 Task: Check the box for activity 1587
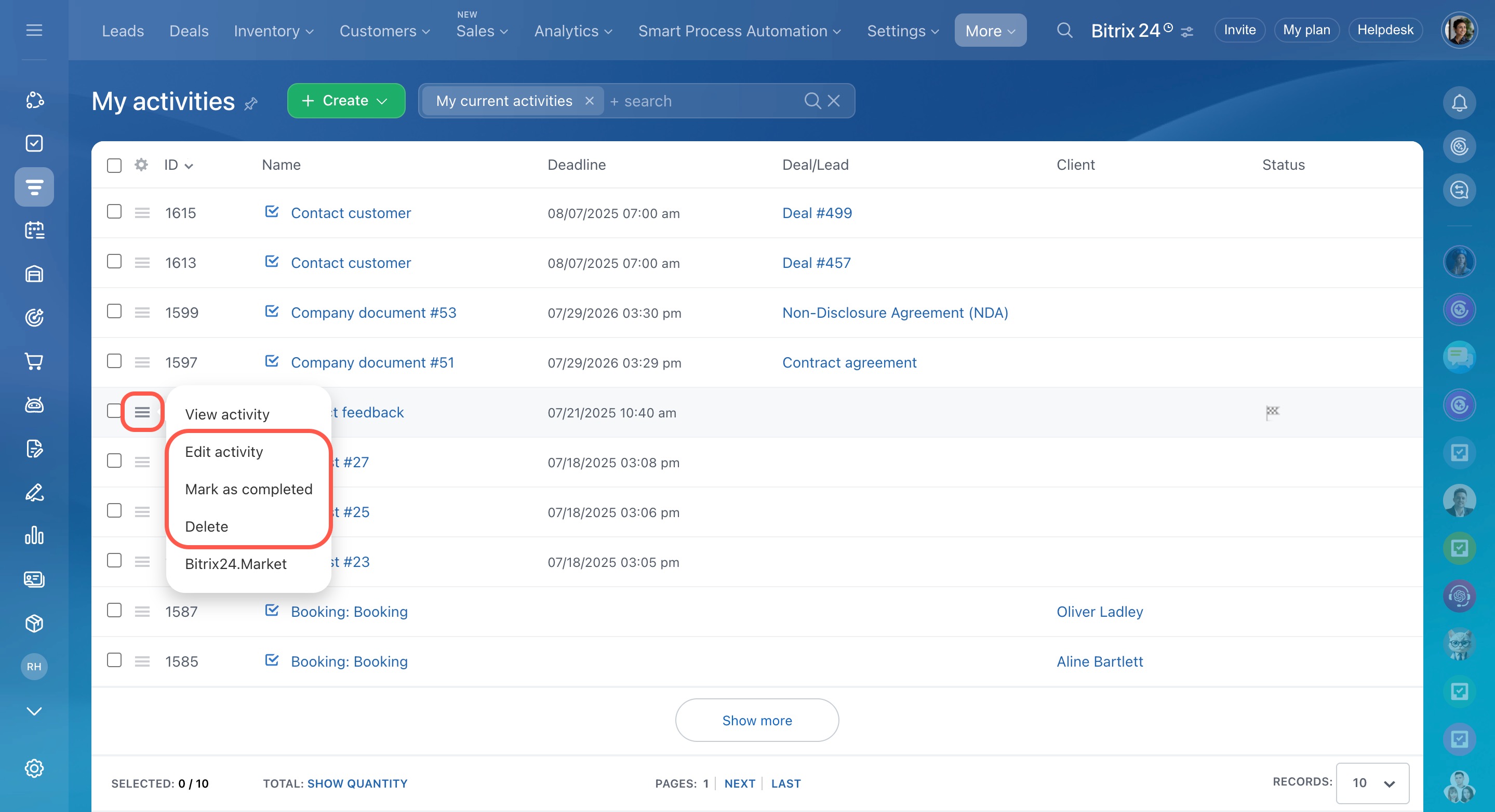coord(114,610)
